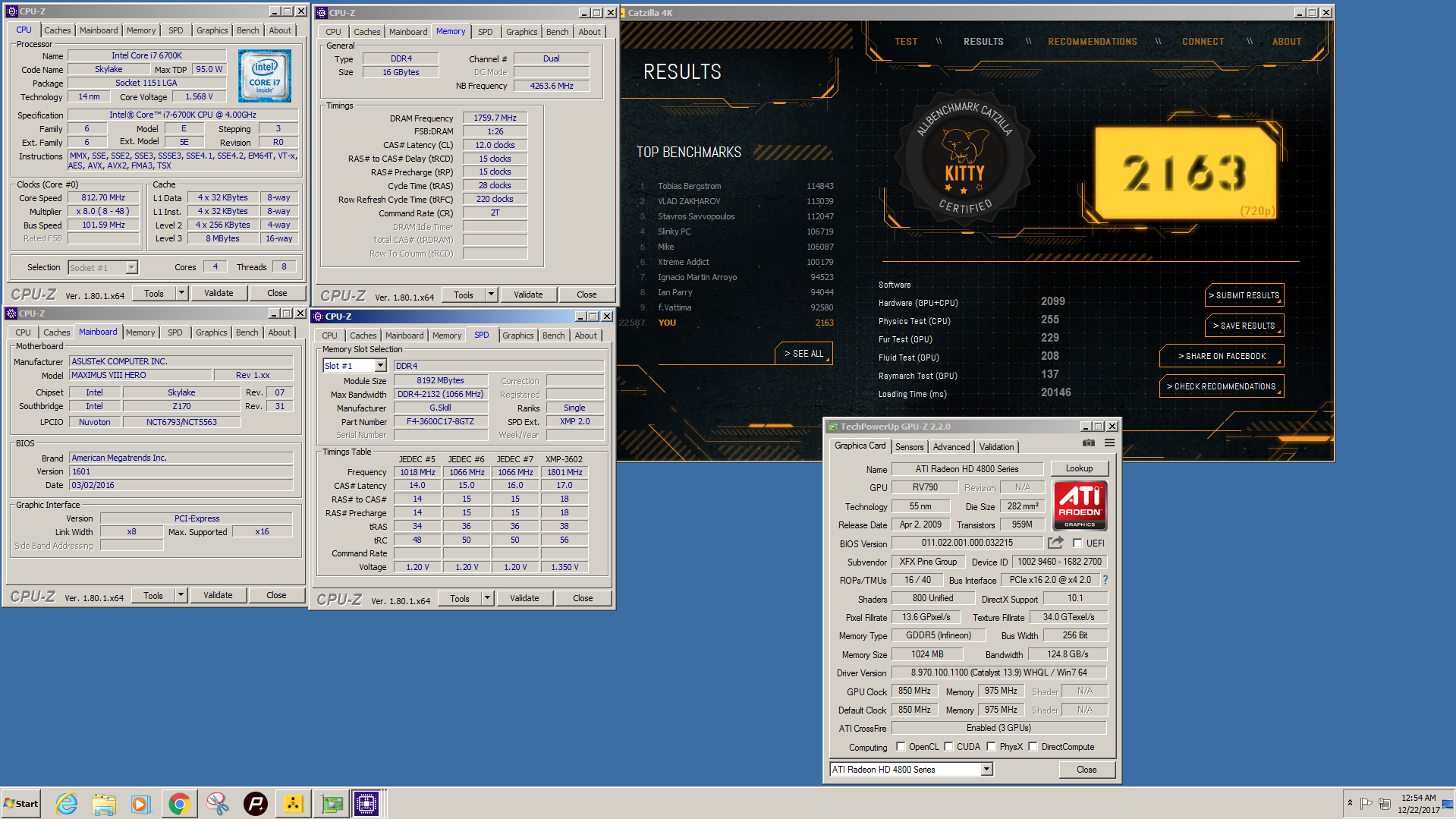1456x819 pixels.
Task: Open the TEST section in Catzilla
Action: pyautogui.click(x=906, y=42)
